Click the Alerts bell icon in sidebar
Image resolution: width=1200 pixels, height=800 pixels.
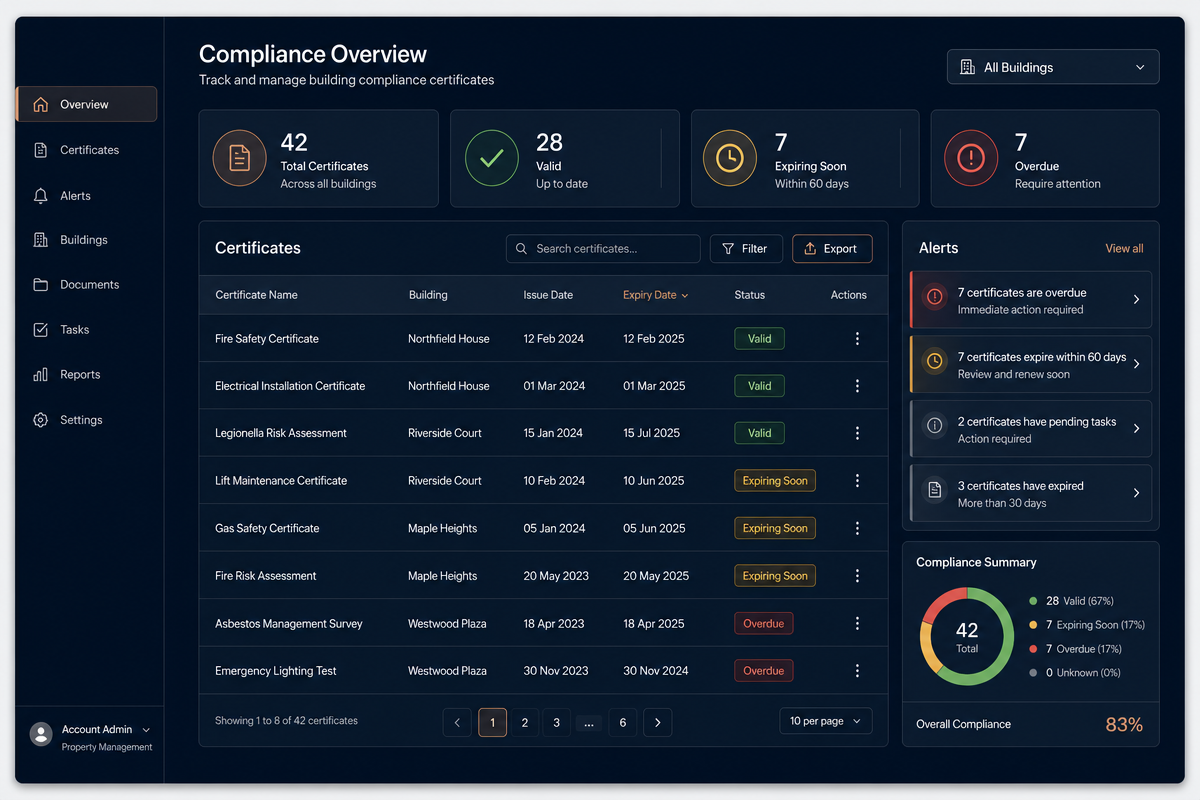click(40, 196)
